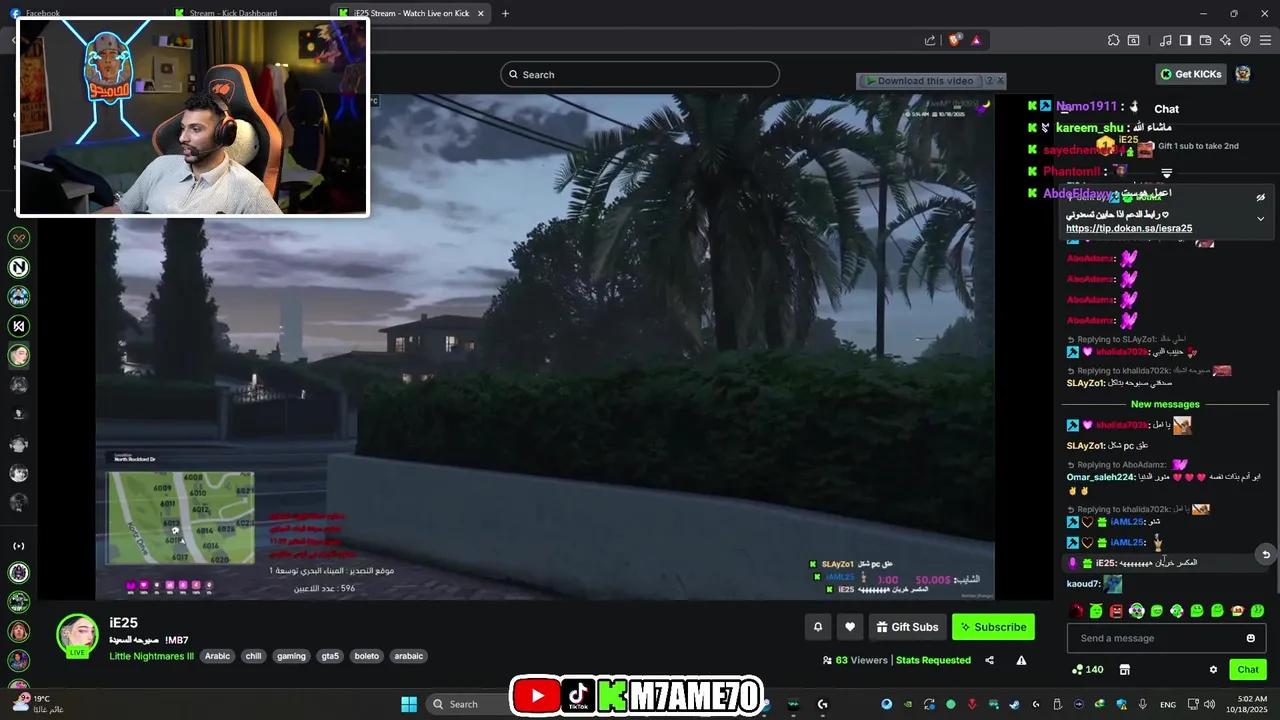Click the green Subscribe button
The width and height of the screenshot is (1280, 720).
pyautogui.click(x=993, y=627)
